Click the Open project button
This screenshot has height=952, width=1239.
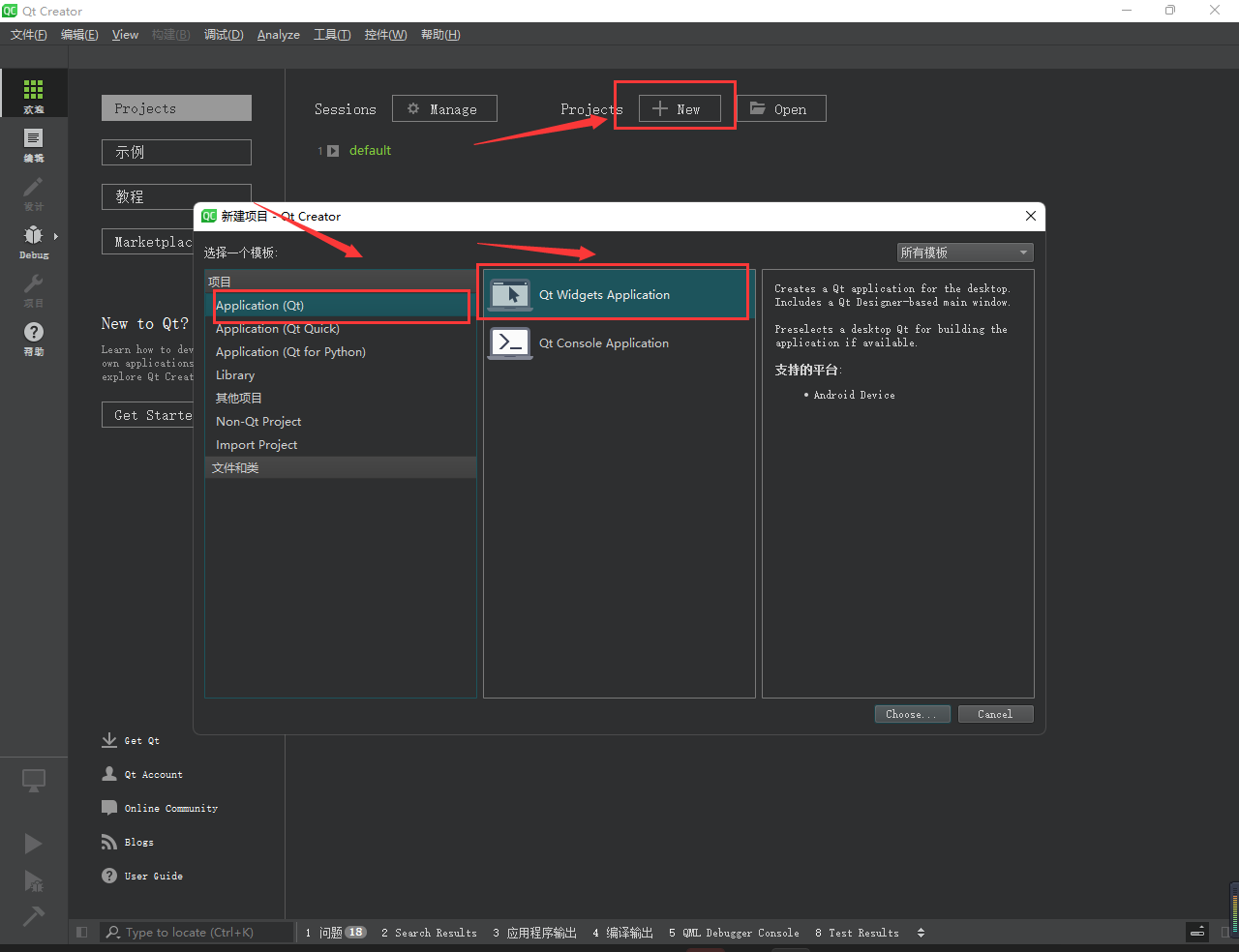point(781,108)
